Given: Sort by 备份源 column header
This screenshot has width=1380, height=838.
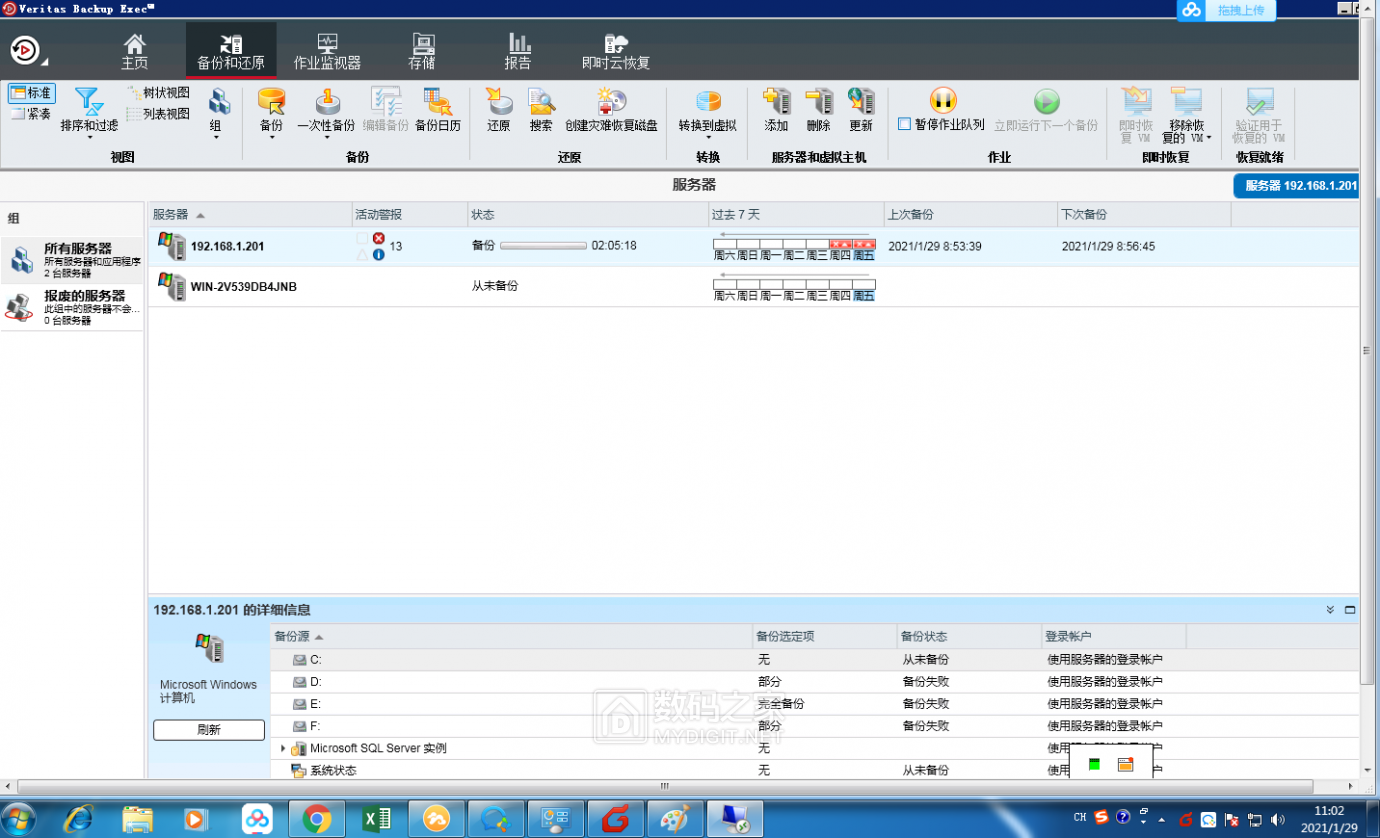Looking at the screenshot, I should [511, 636].
